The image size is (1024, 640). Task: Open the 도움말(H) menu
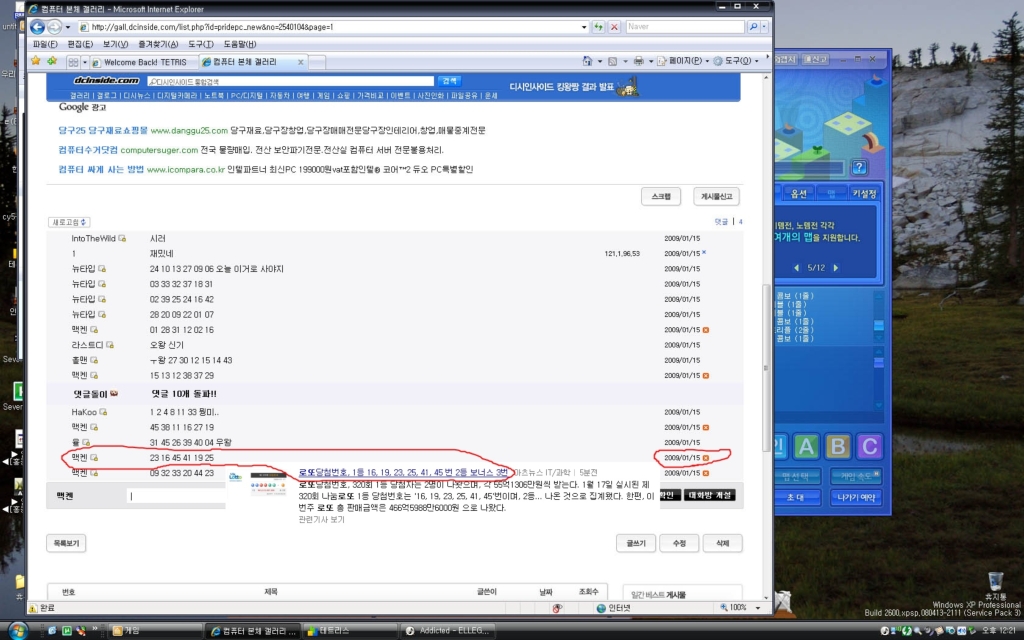tap(240, 44)
